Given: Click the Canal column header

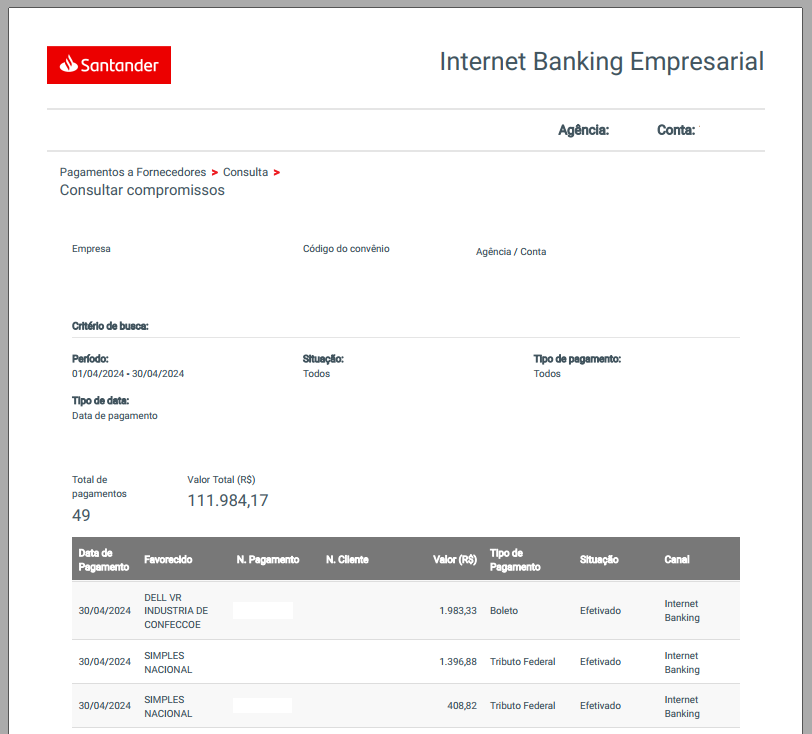Looking at the screenshot, I should [x=677, y=559].
